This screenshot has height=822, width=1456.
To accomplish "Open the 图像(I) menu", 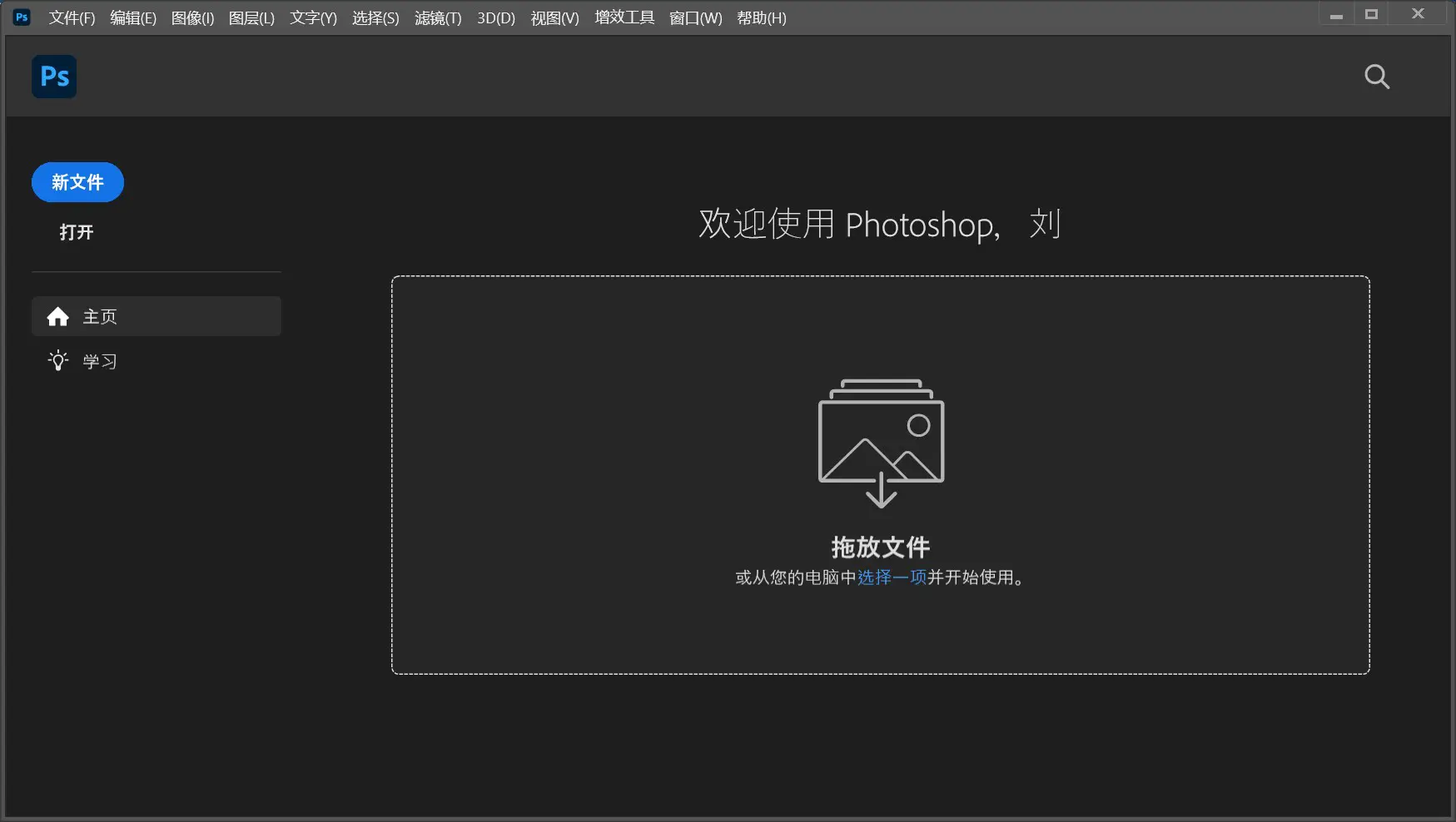I will 191,17.
